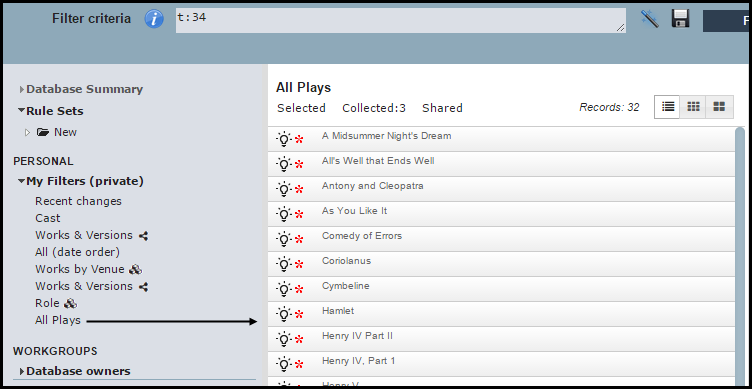Click the results list vertical scrollbar

(x=740, y=255)
